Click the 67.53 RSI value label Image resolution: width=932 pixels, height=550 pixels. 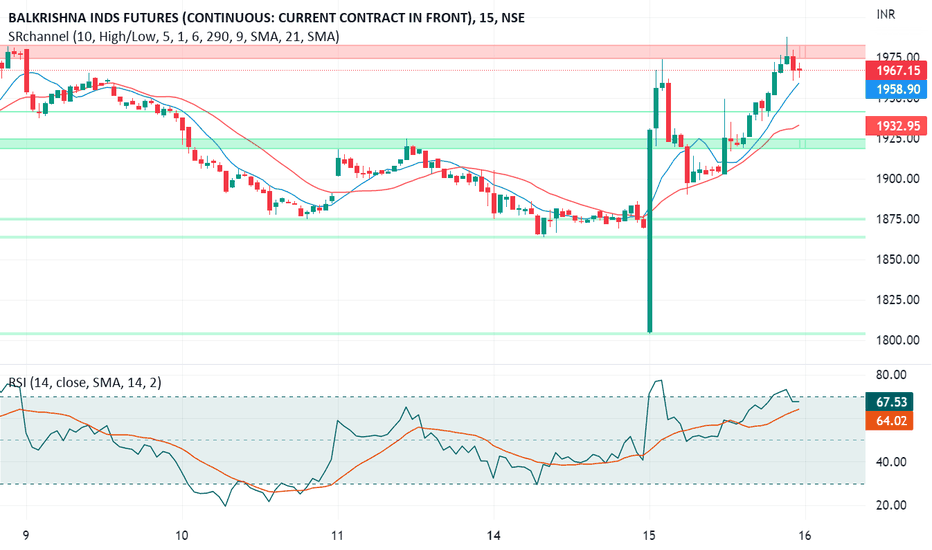pos(890,402)
